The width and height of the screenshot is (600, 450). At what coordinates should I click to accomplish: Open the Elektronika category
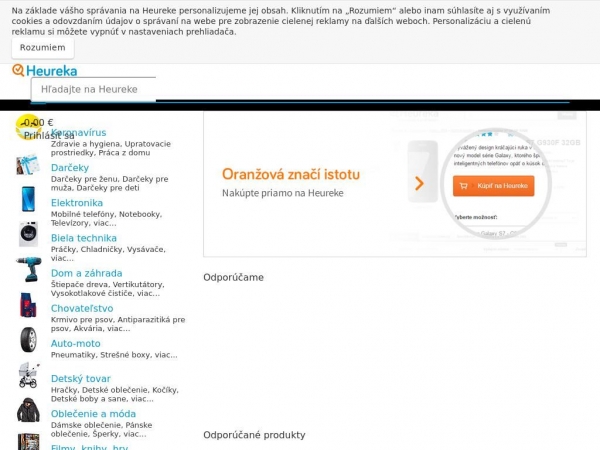(x=77, y=203)
